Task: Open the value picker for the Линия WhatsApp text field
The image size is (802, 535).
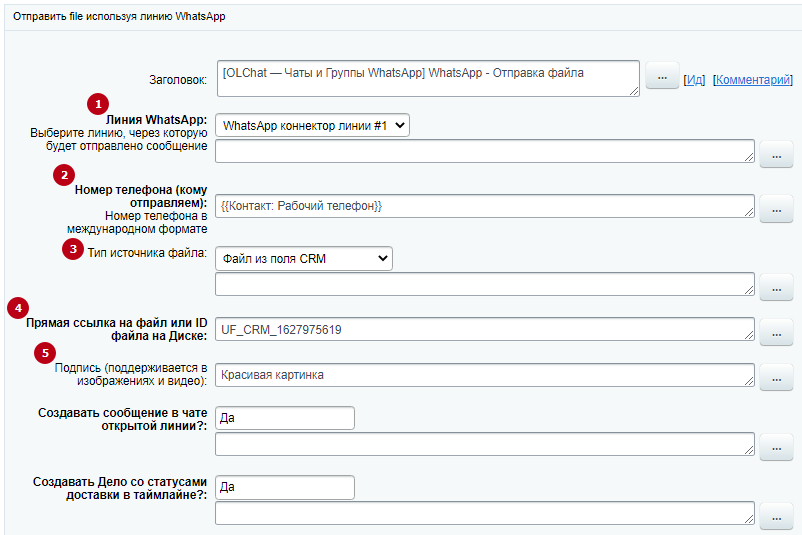Action: 776,154
